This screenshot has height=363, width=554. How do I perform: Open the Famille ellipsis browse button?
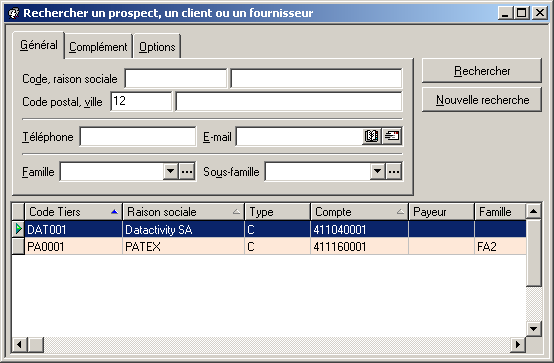pyautogui.click(x=187, y=172)
